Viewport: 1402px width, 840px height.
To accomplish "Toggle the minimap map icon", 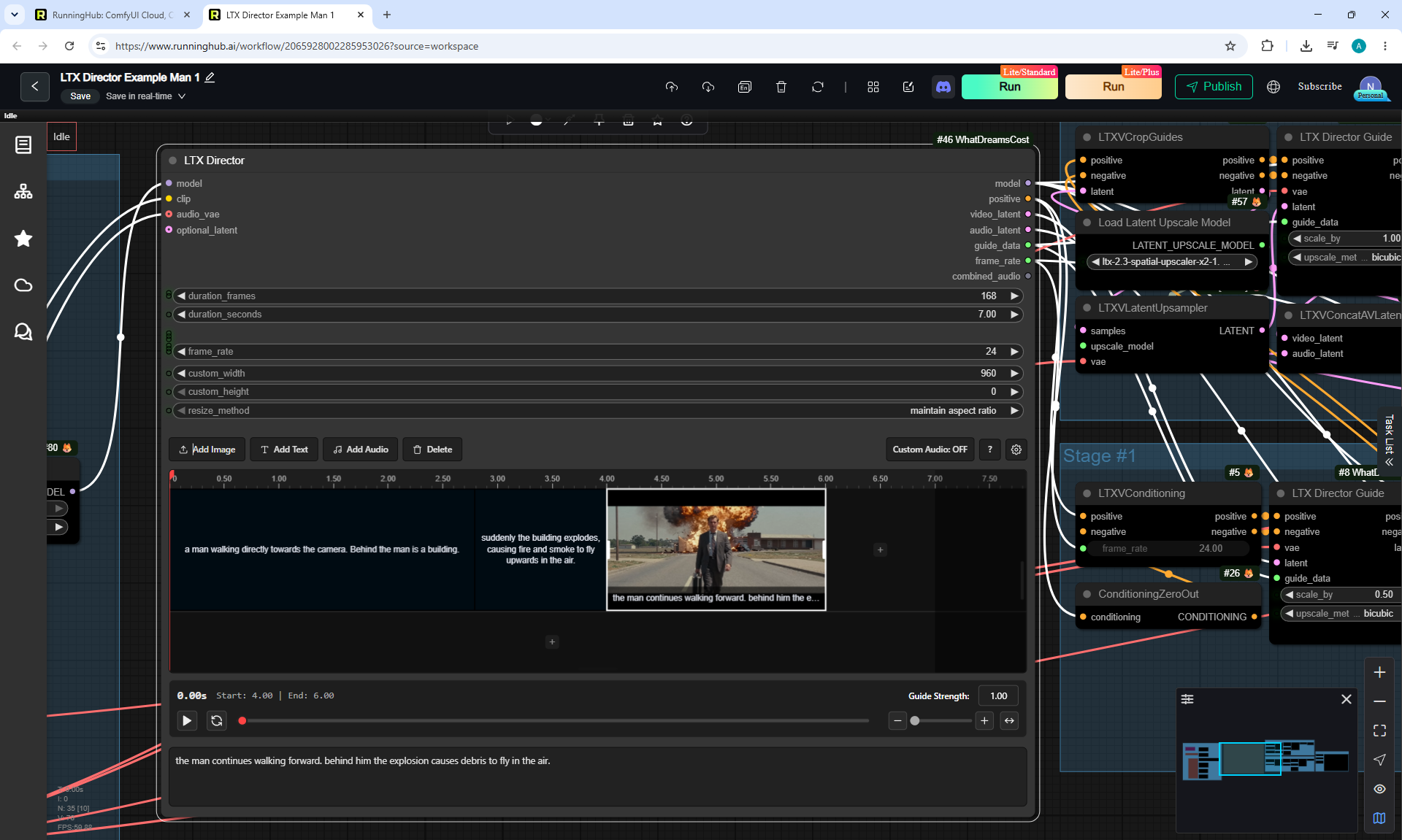I will coord(1379,818).
